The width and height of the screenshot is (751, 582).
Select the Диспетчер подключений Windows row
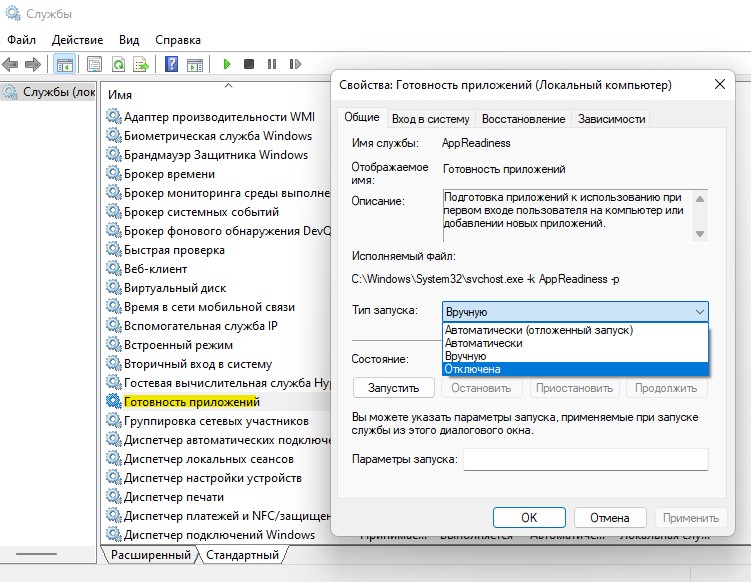click(x=217, y=535)
